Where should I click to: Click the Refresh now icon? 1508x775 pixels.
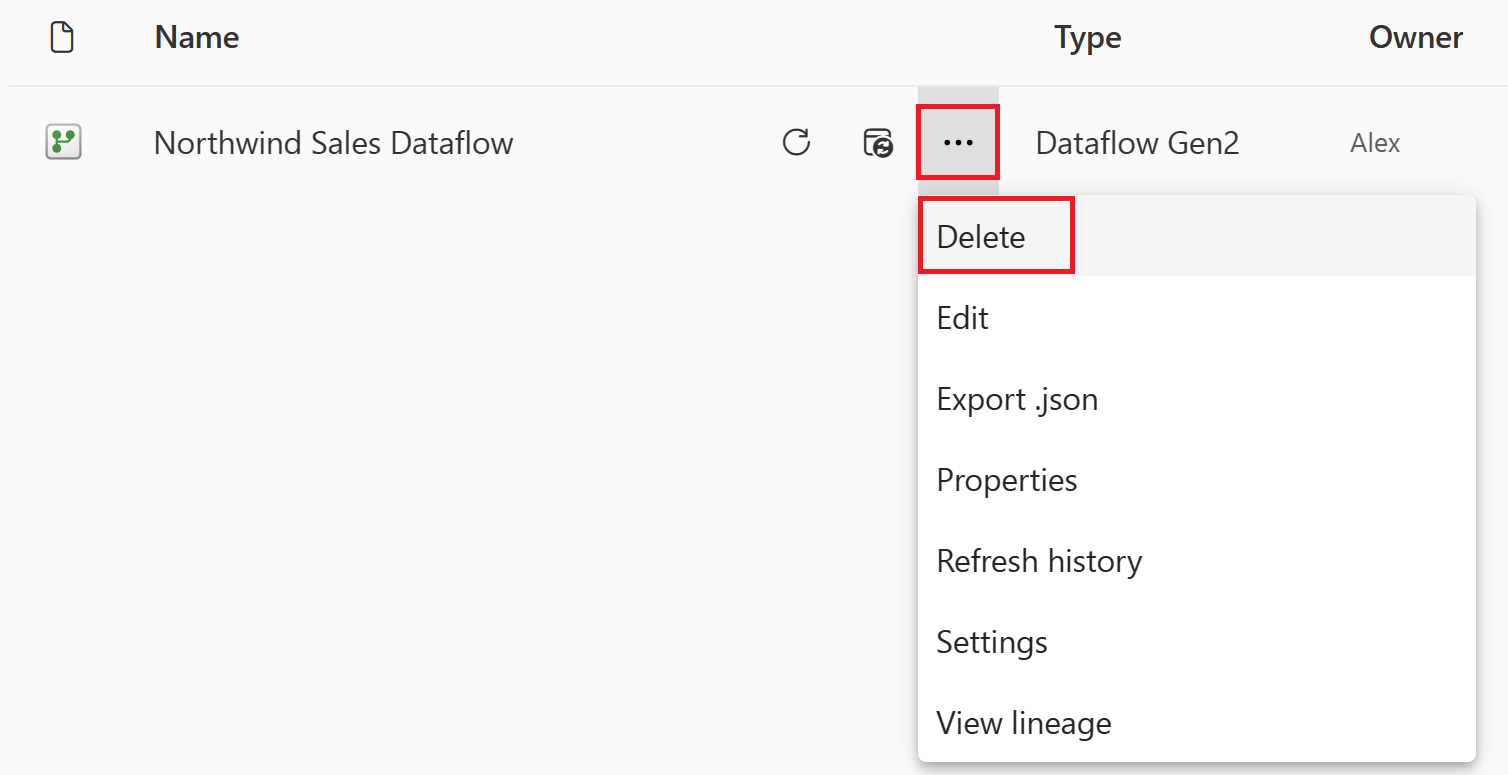pyautogui.click(x=796, y=142)
